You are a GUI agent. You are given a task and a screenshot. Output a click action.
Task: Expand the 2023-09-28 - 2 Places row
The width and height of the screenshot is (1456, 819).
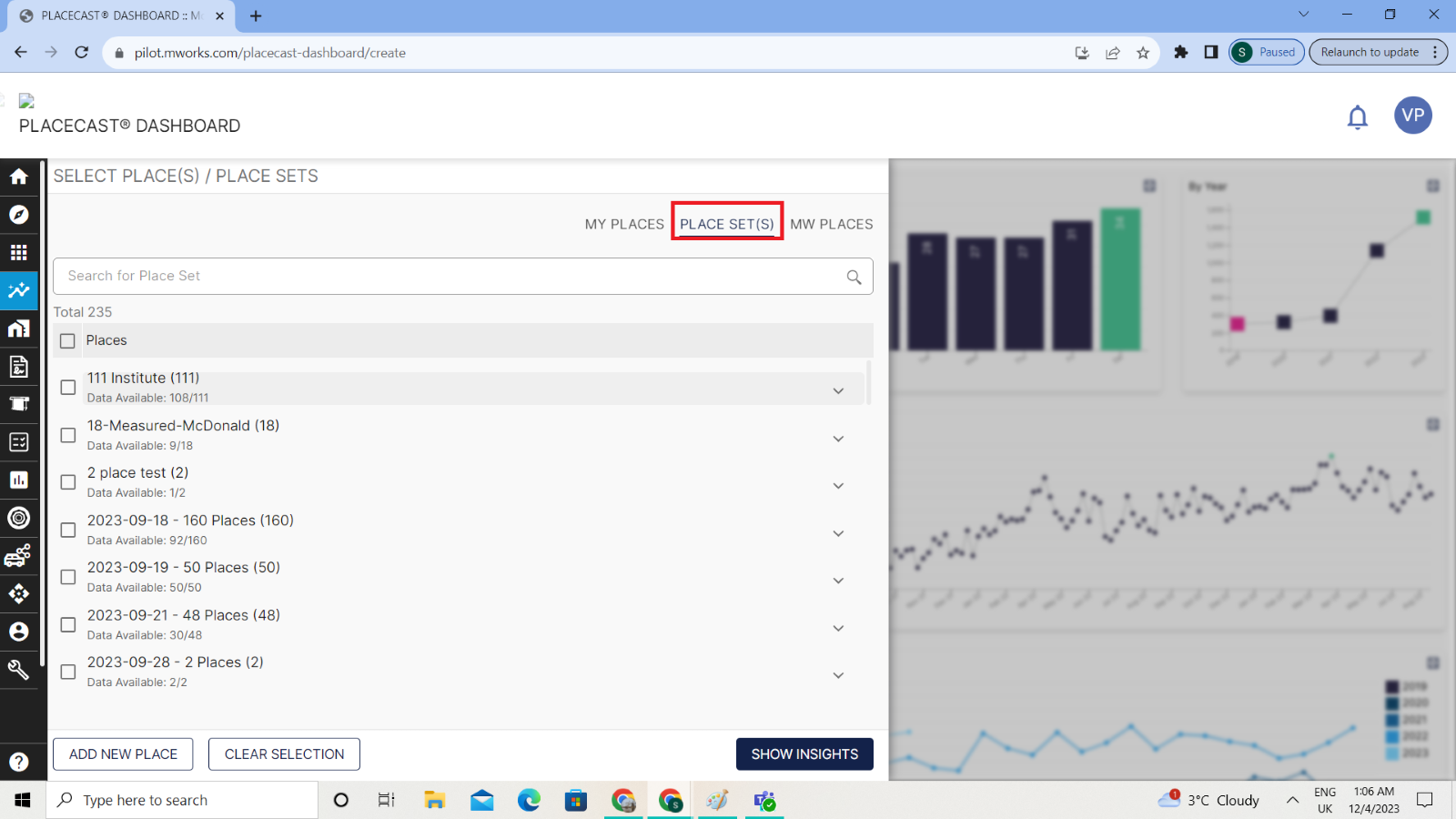838,675
